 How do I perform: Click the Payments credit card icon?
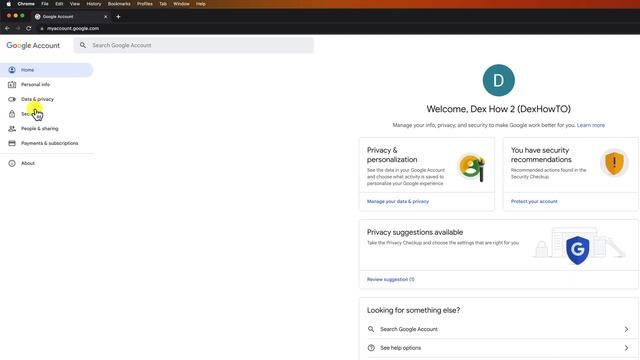[x=12, y=143]
